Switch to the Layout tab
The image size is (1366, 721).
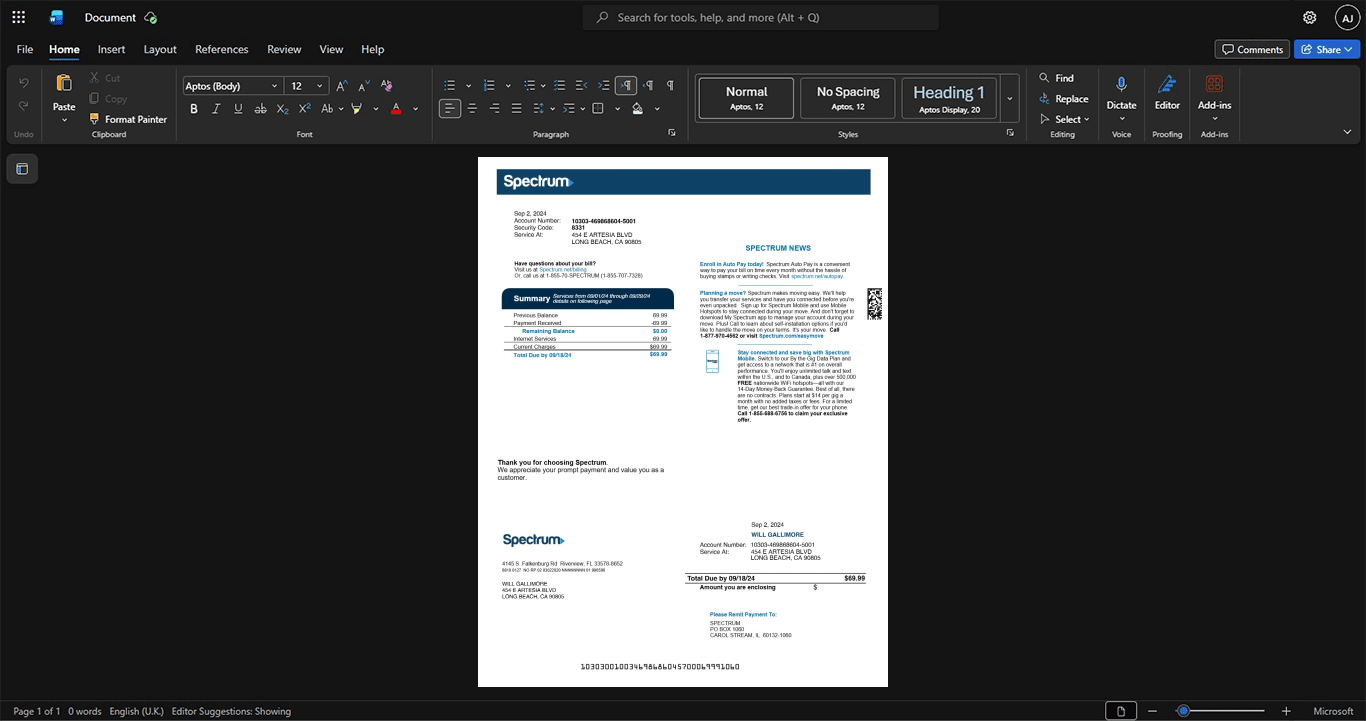[160, 49]
